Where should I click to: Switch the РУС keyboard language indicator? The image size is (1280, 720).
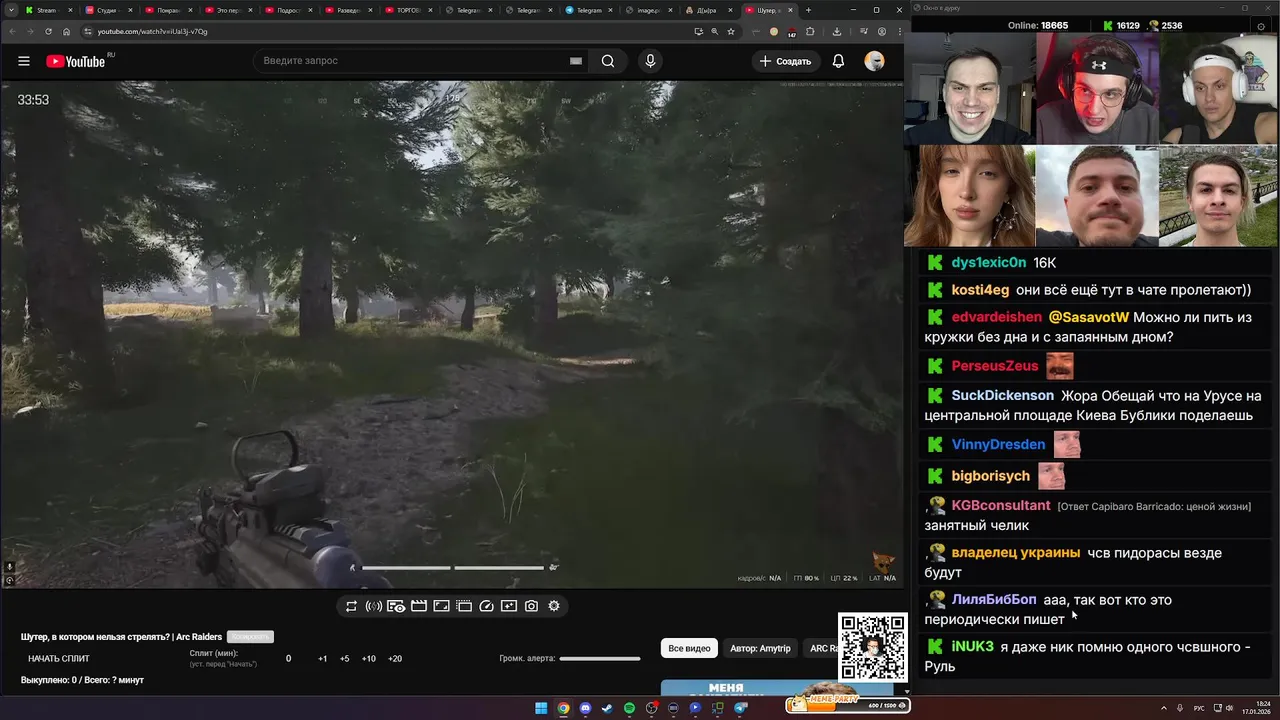1199,708
